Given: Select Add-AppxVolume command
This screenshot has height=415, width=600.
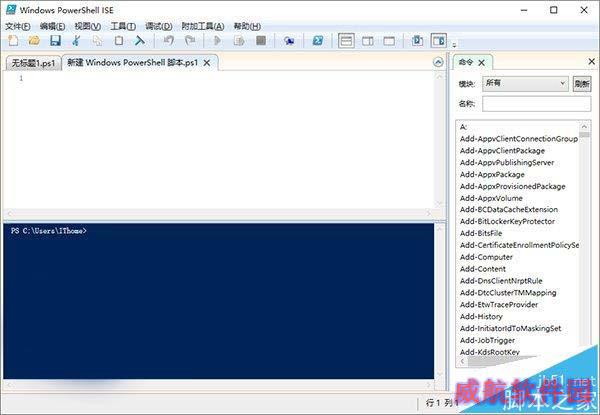Looking at the screenshot, I should pos(491,198).
